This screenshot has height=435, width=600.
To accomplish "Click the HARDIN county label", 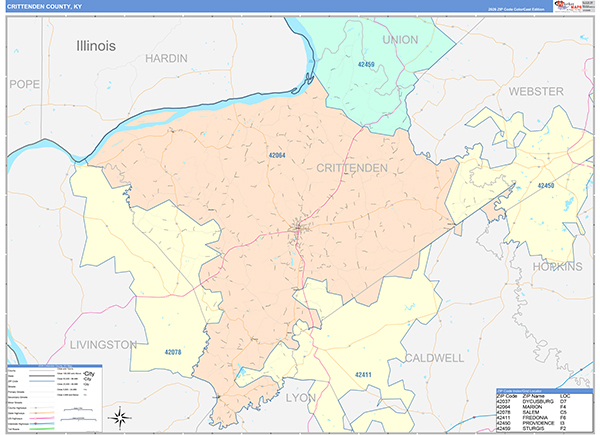I will [x=166, y=59].
